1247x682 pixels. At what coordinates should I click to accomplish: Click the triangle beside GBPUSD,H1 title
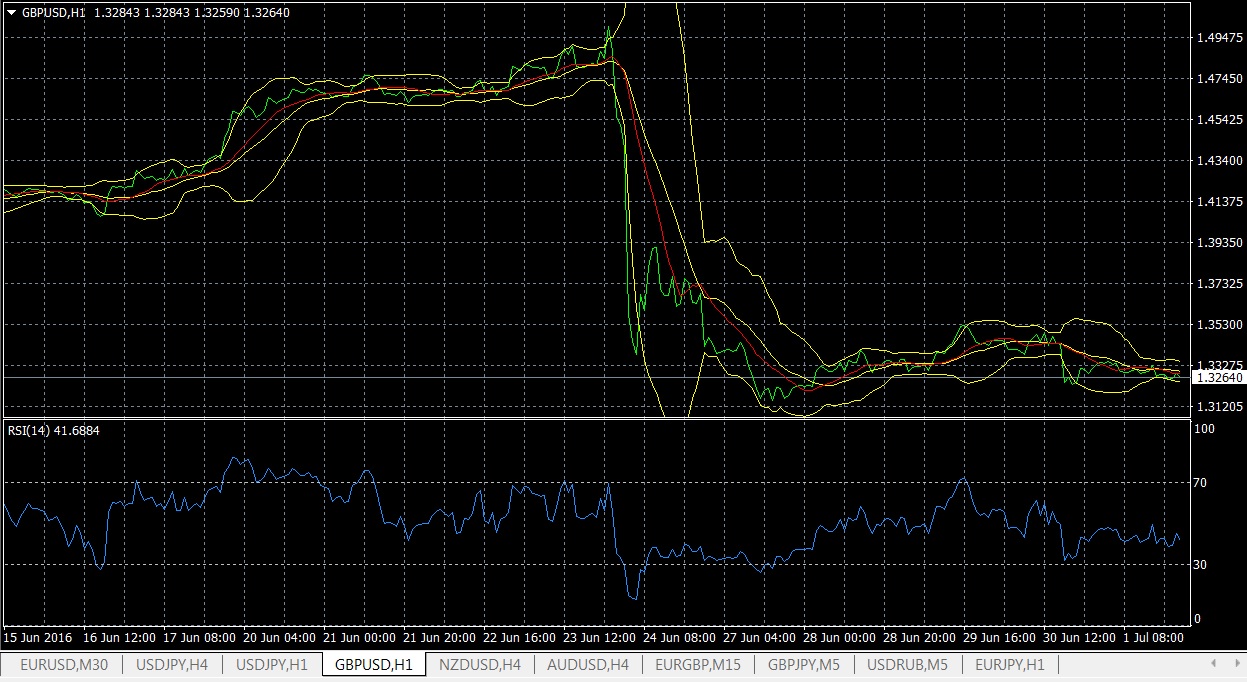pos(11,12)
